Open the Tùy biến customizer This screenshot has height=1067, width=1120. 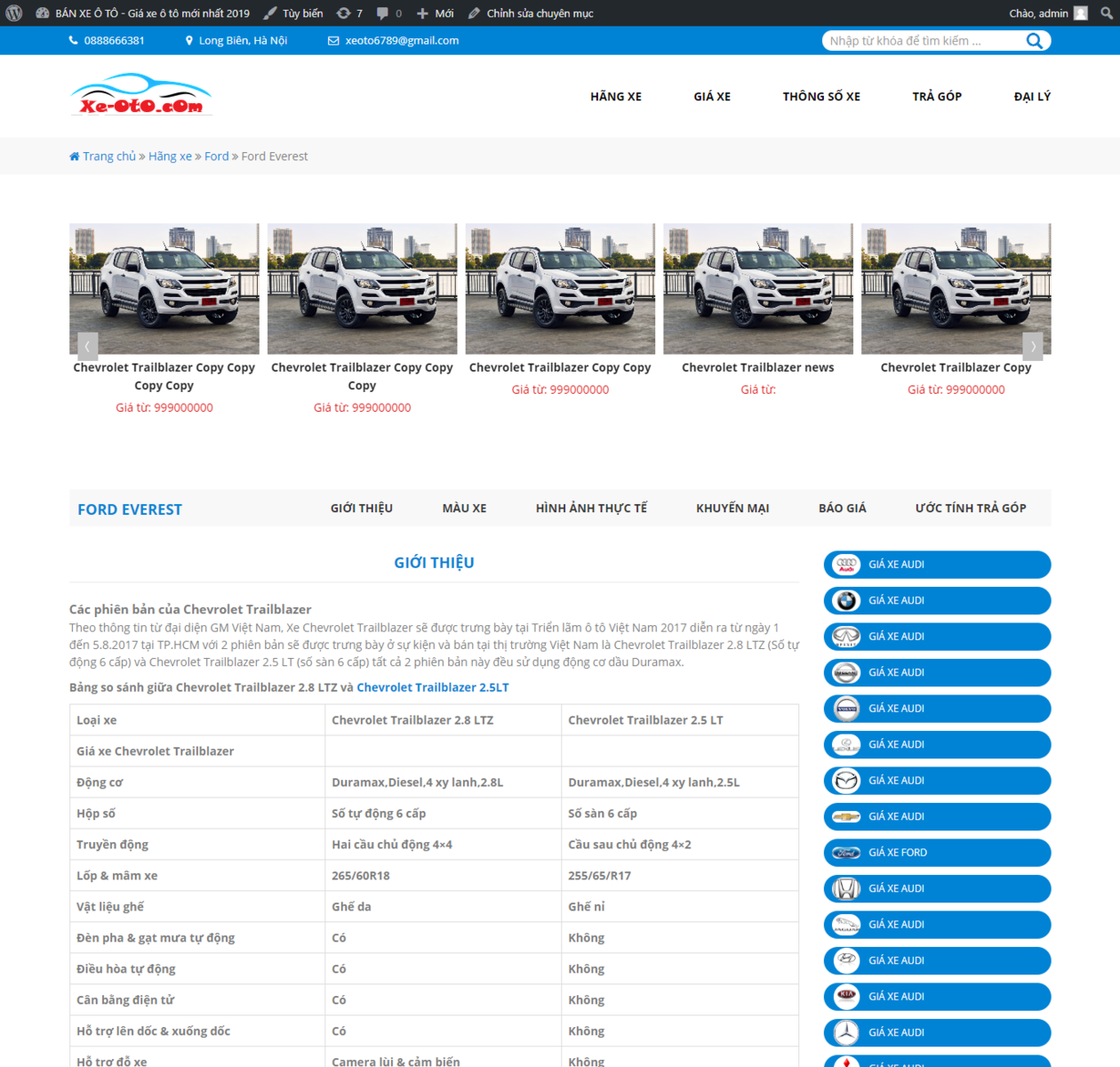(293, 13)
